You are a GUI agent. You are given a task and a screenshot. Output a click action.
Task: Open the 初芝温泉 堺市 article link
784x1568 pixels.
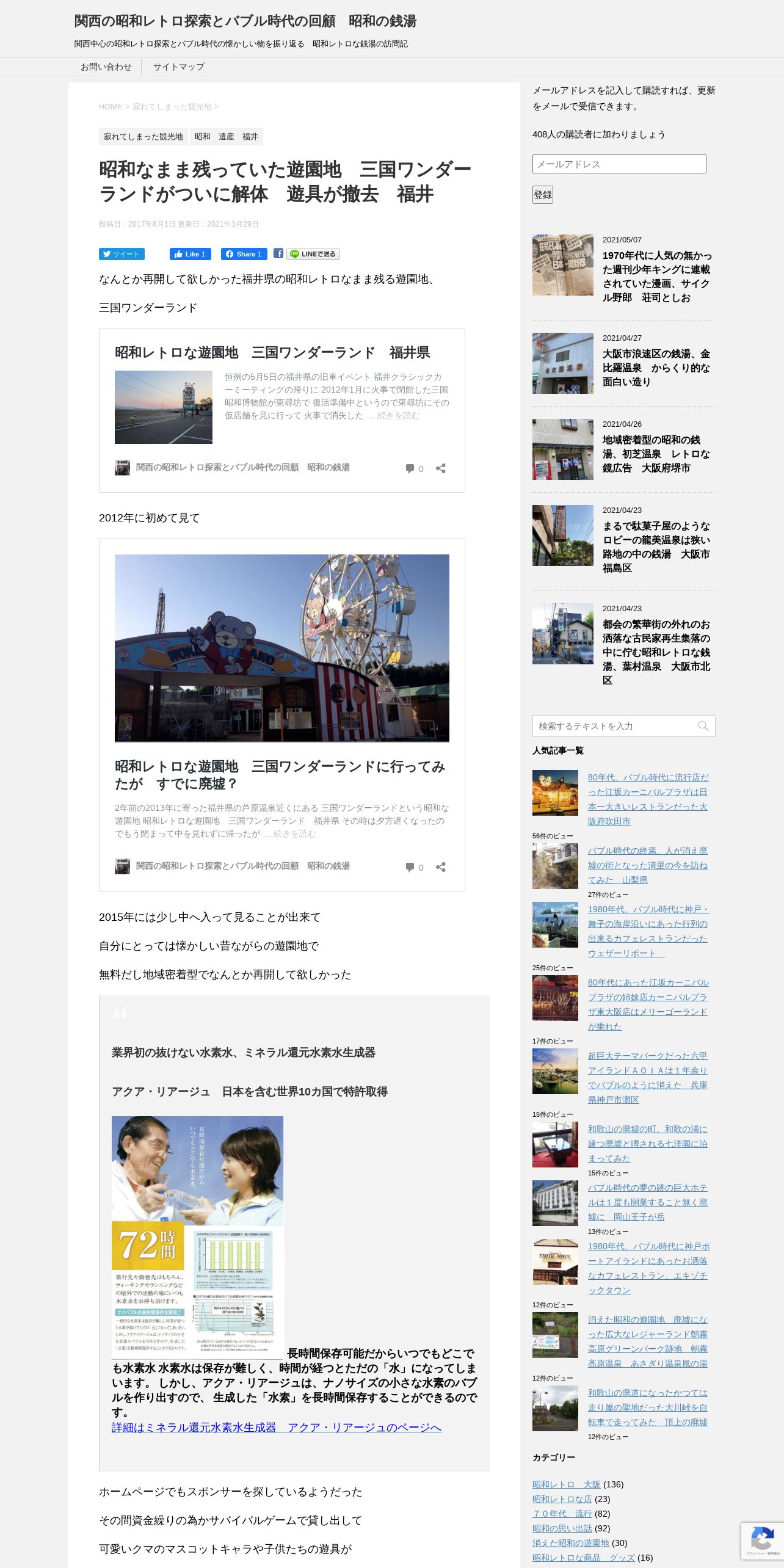[656, 454]
